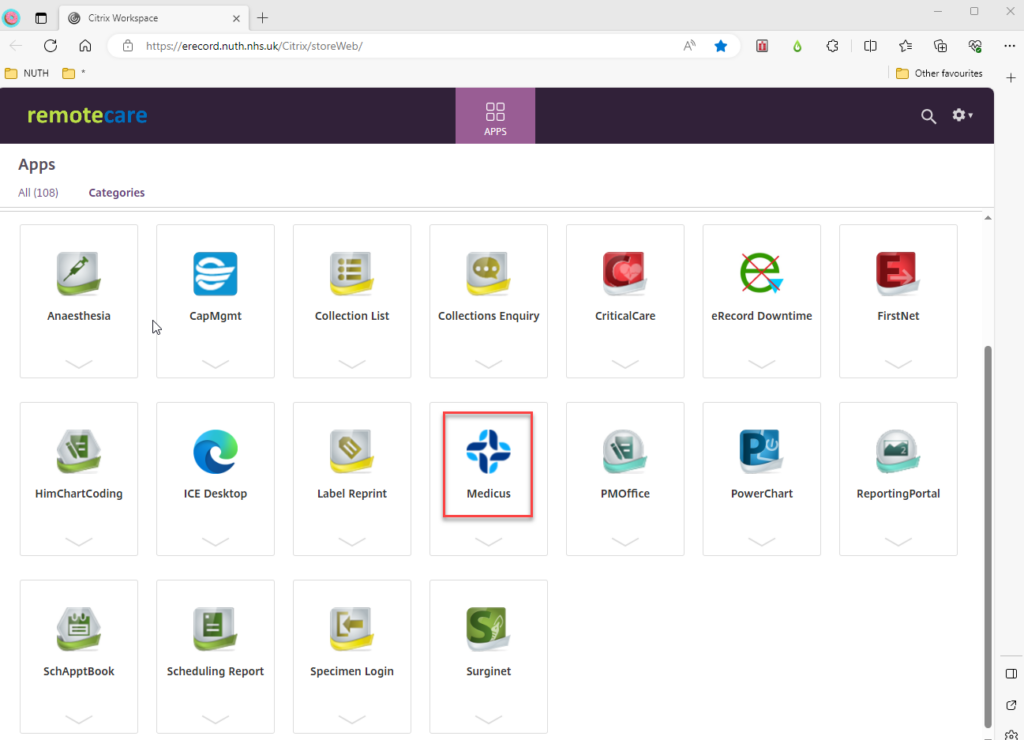Open the red extension icon in toolbar
1024x740 pixels.
coord(761,46)
